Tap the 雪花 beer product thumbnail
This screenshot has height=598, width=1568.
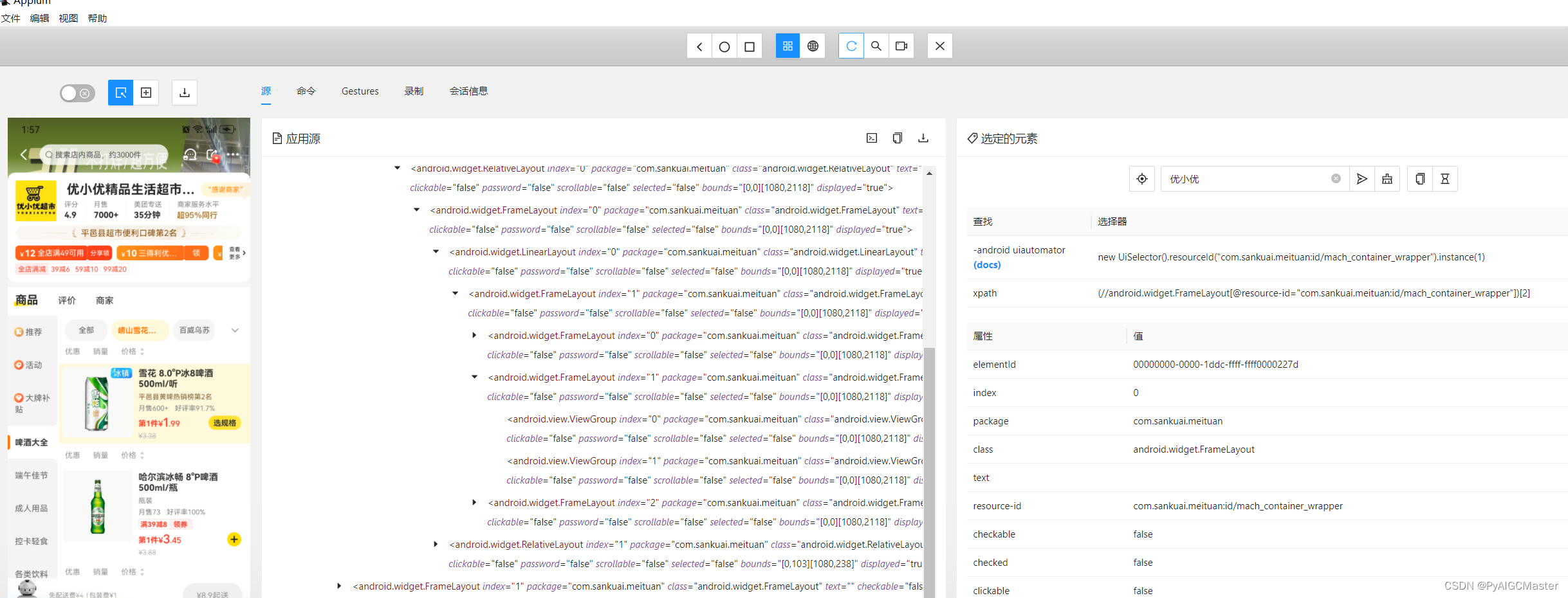point(97,403)
